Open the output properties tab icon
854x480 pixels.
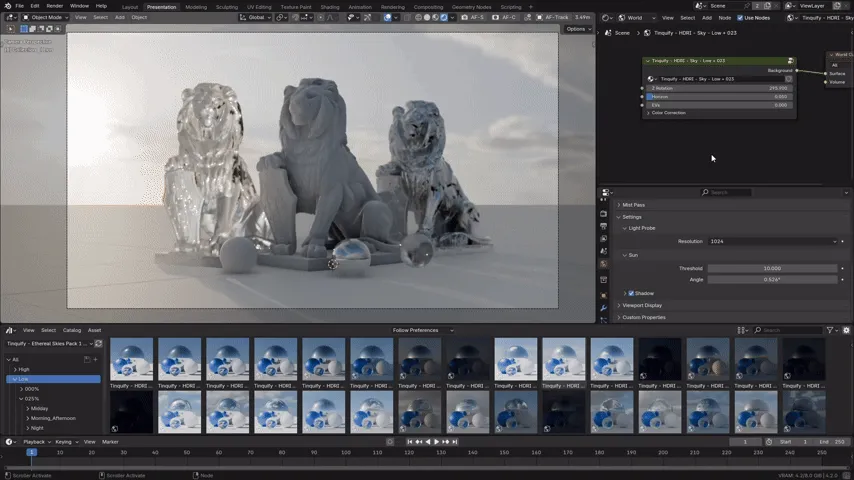pyautogui.click(x=603, y=226)
